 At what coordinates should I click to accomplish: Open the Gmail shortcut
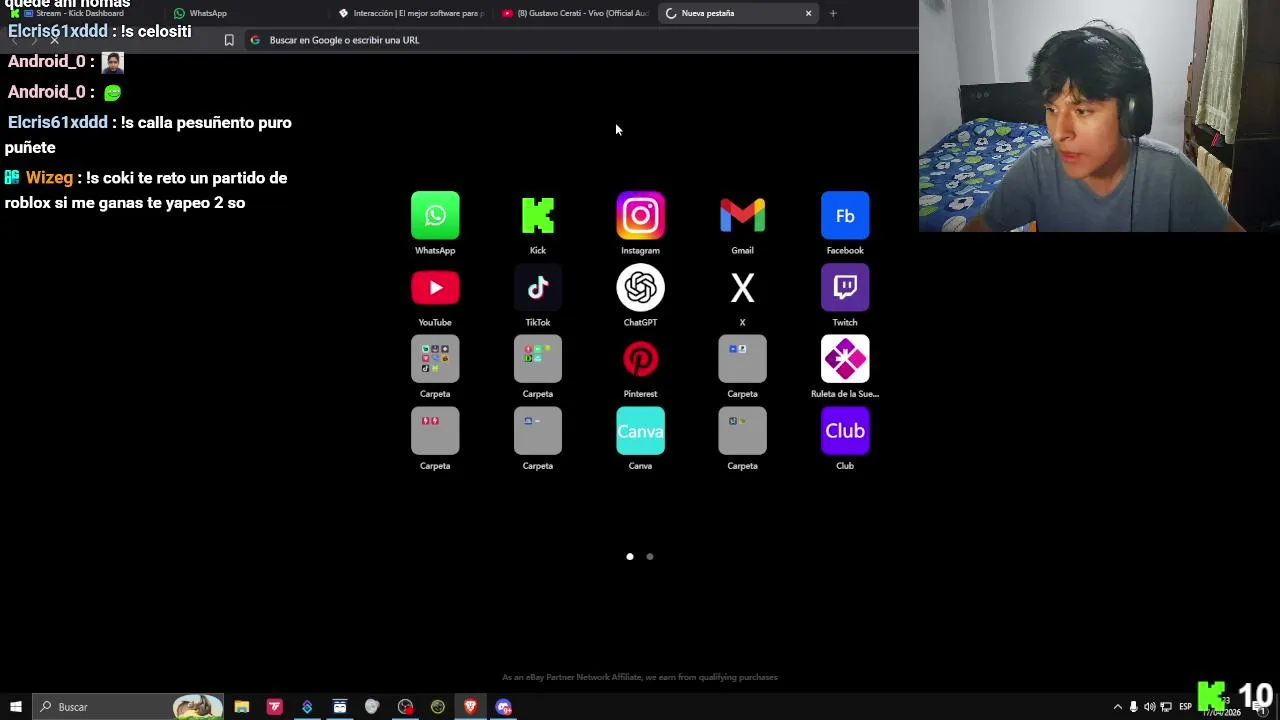pos(742,216)
